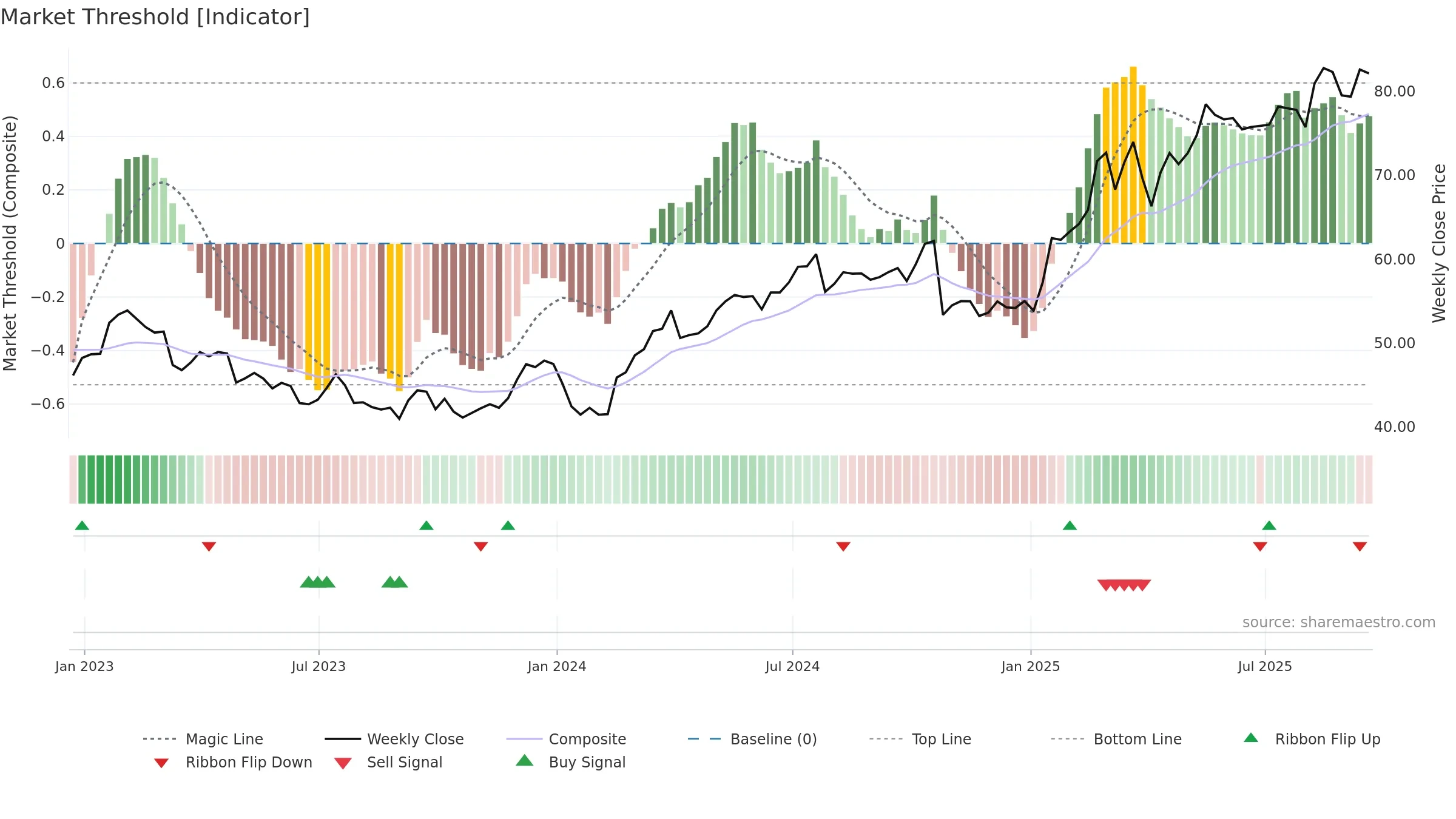This screenshot has height=819, width=1456.
Task: Click the 40.00 price axis value
Action: (x=1395, y=426)
